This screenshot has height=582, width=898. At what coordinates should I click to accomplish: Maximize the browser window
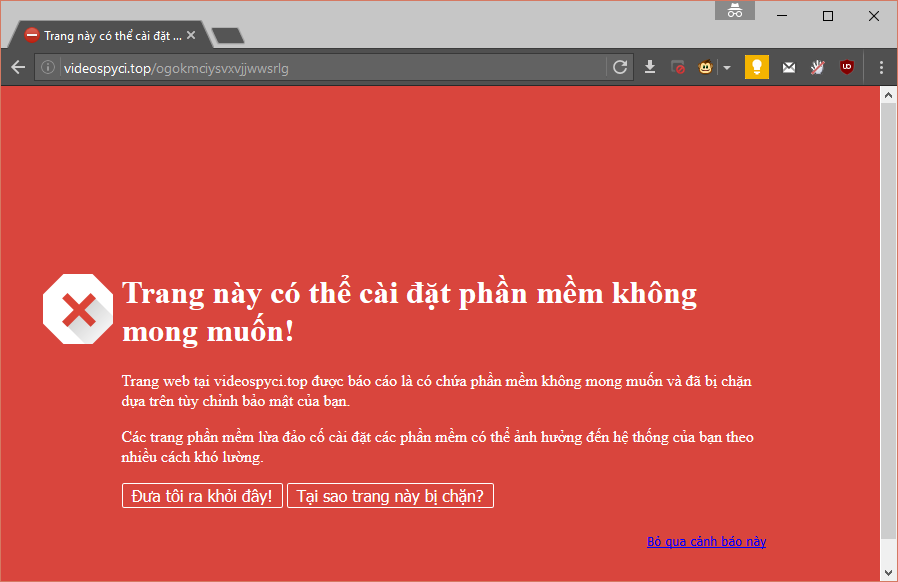coord(828,15)
